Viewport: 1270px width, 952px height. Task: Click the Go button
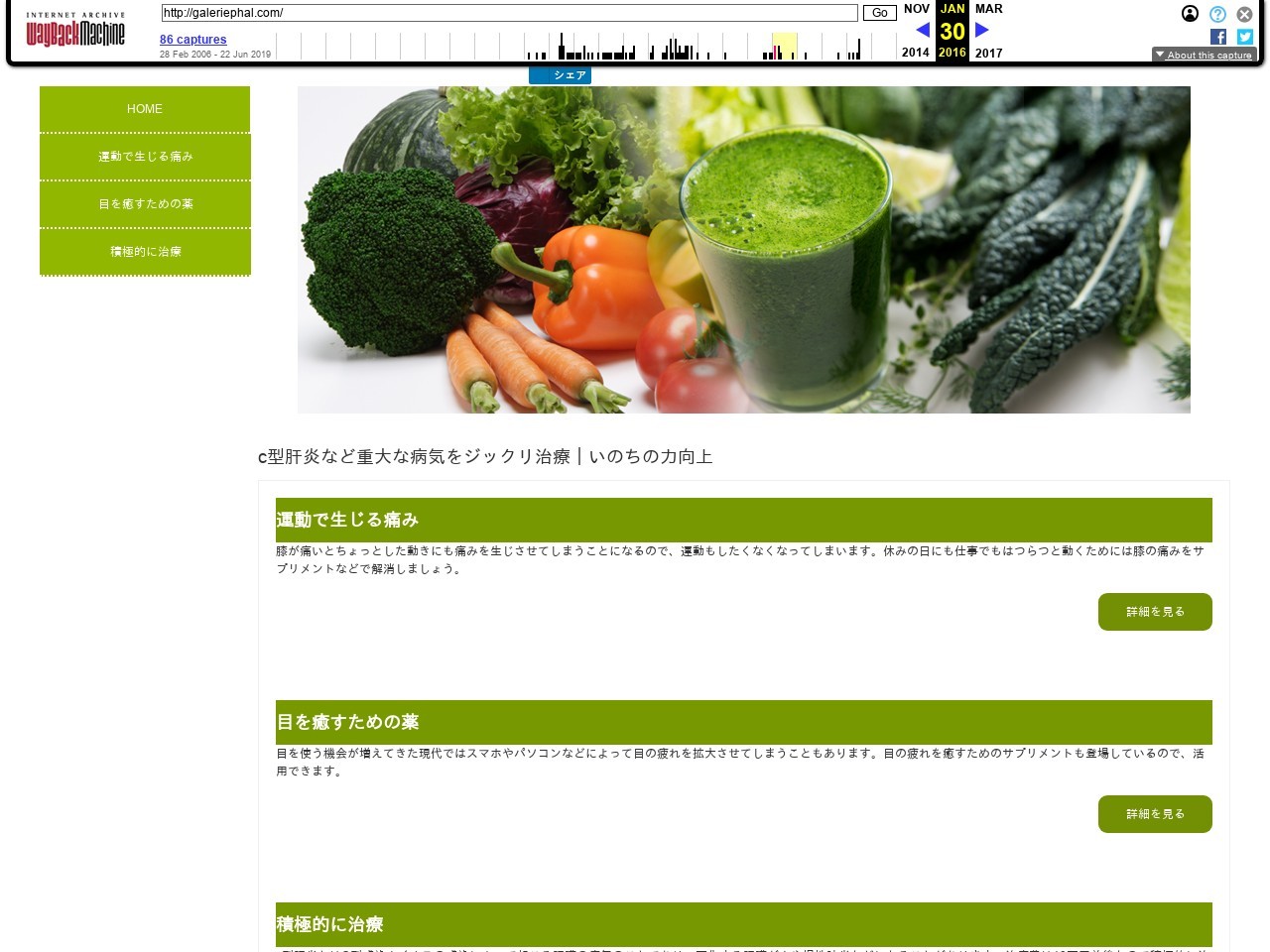pos(879,13)
